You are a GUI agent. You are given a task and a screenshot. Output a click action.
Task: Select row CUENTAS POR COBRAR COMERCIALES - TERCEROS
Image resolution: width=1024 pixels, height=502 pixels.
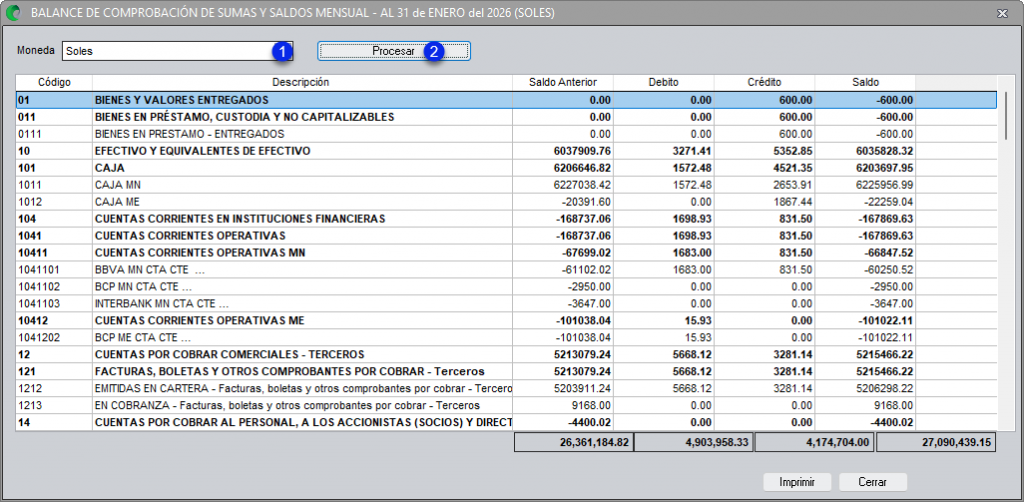[506, 354]
